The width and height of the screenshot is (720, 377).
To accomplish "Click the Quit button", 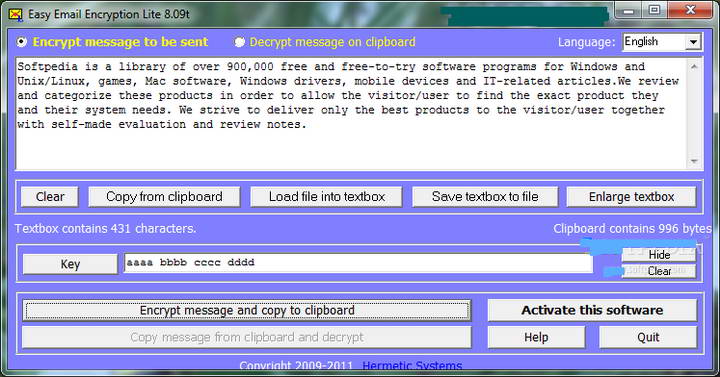I will [x=648, y=338].
